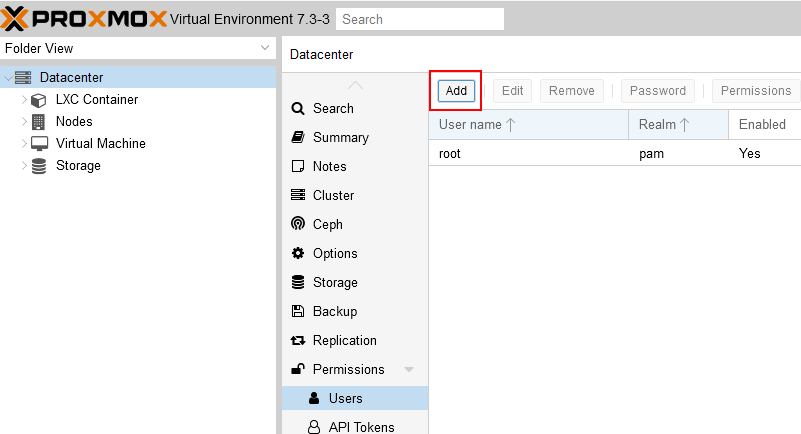This screenshot has width=801, height=434.
Task: Expand the Nodes tree node
Action: [24, 122]
